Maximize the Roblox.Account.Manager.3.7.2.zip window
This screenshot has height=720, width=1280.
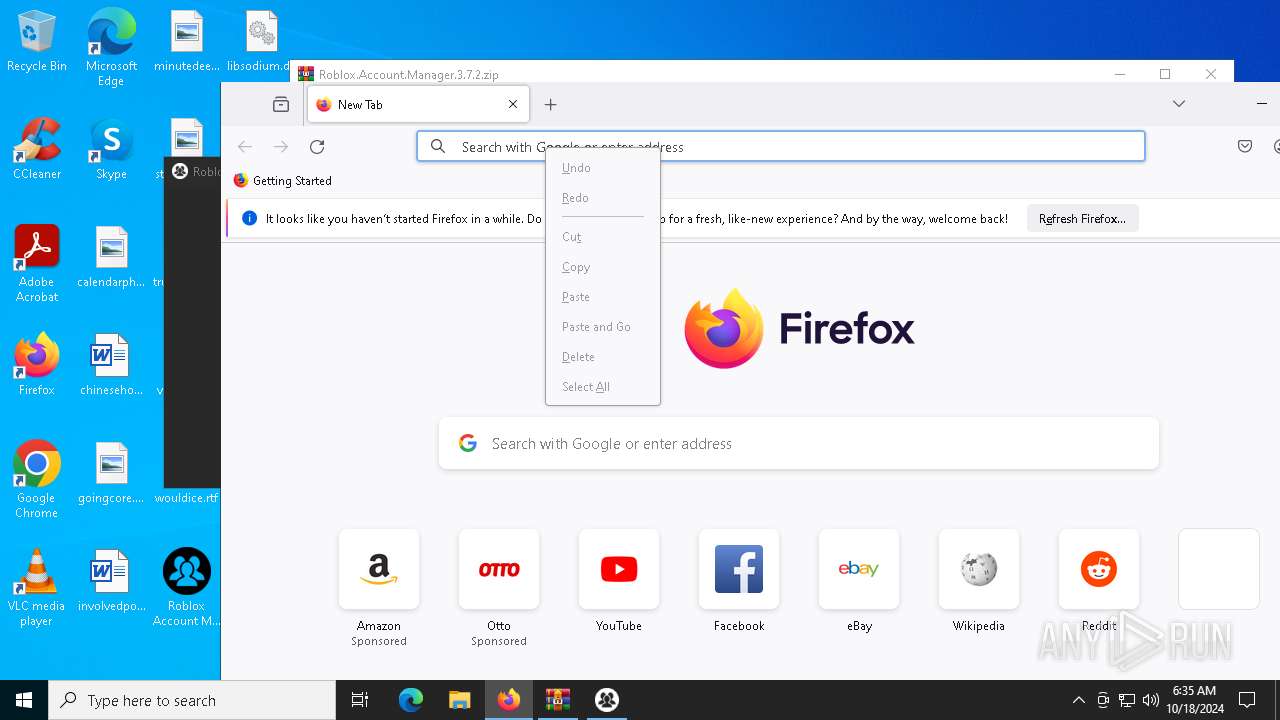pos(1165,74)
